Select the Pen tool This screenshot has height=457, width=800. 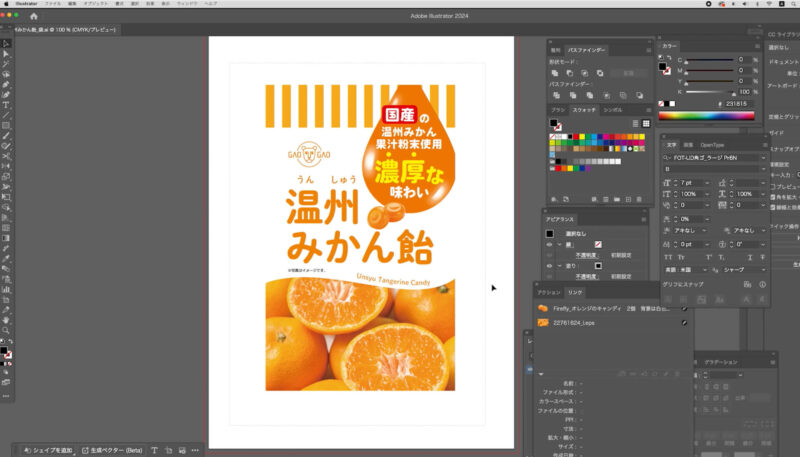click(6, 85)
